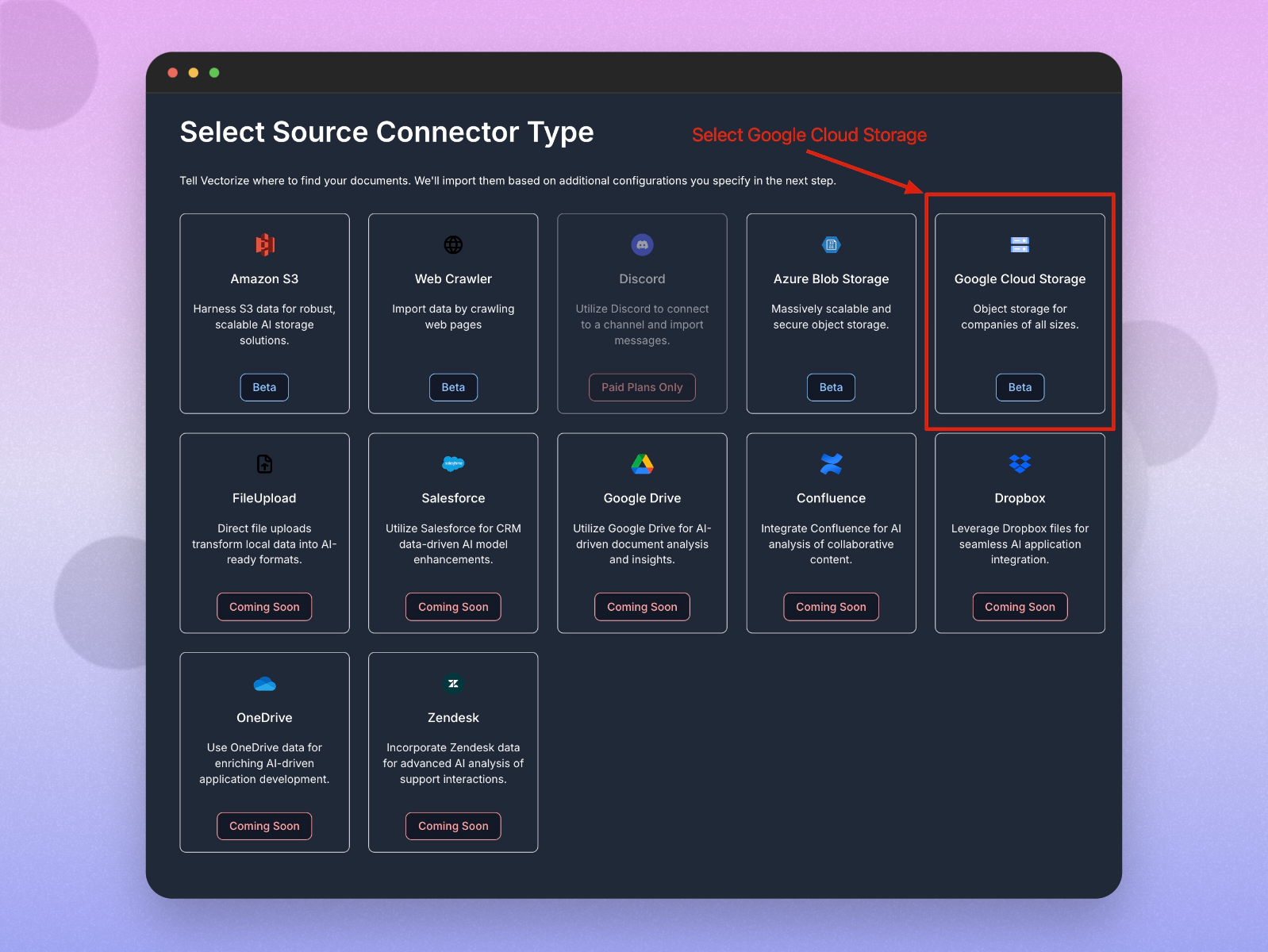This screenshot has width=1268, height=952.
Task: Click 'Utilize Google Drive for AI-driven' description
Action: (642, 544)
